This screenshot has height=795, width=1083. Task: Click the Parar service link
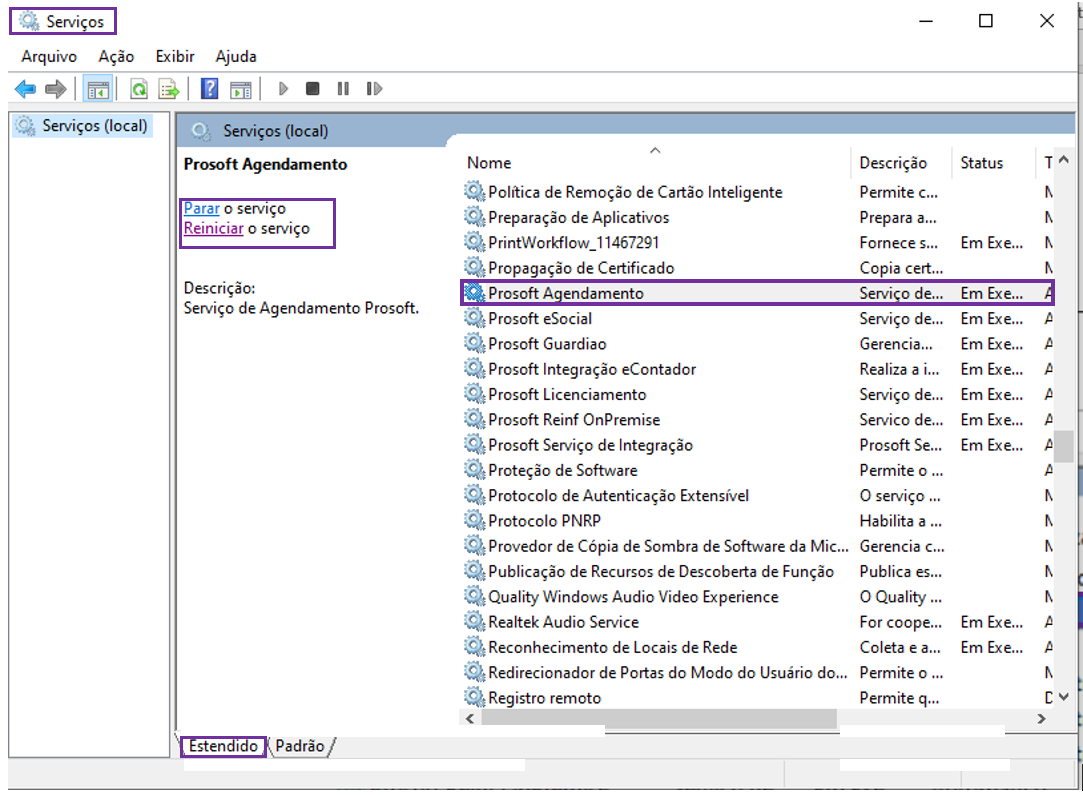click(202, 208)
